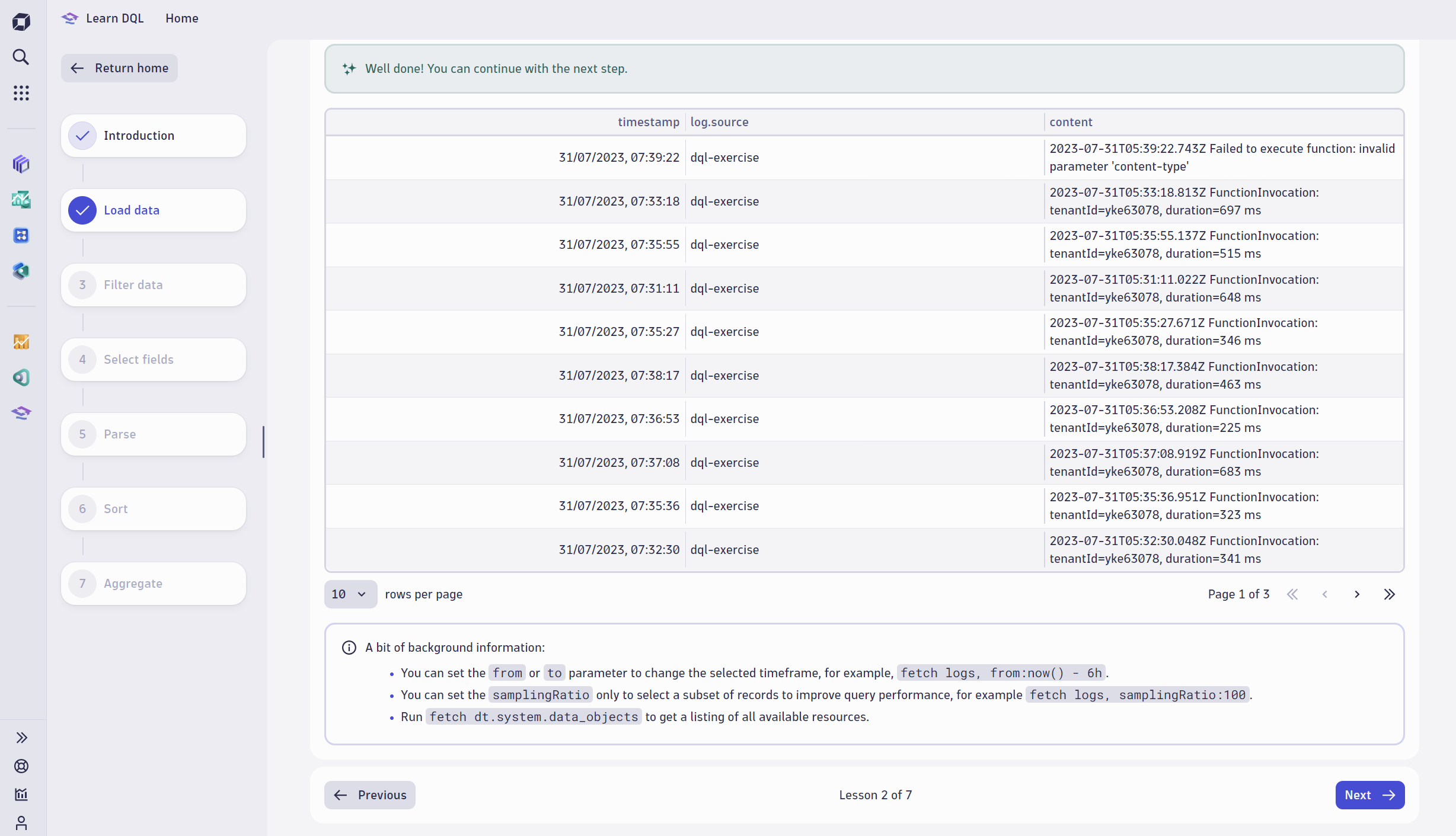Open the user profile icon
The width and height of the screenshot is (1456, 836).
(x=21, y=823)
